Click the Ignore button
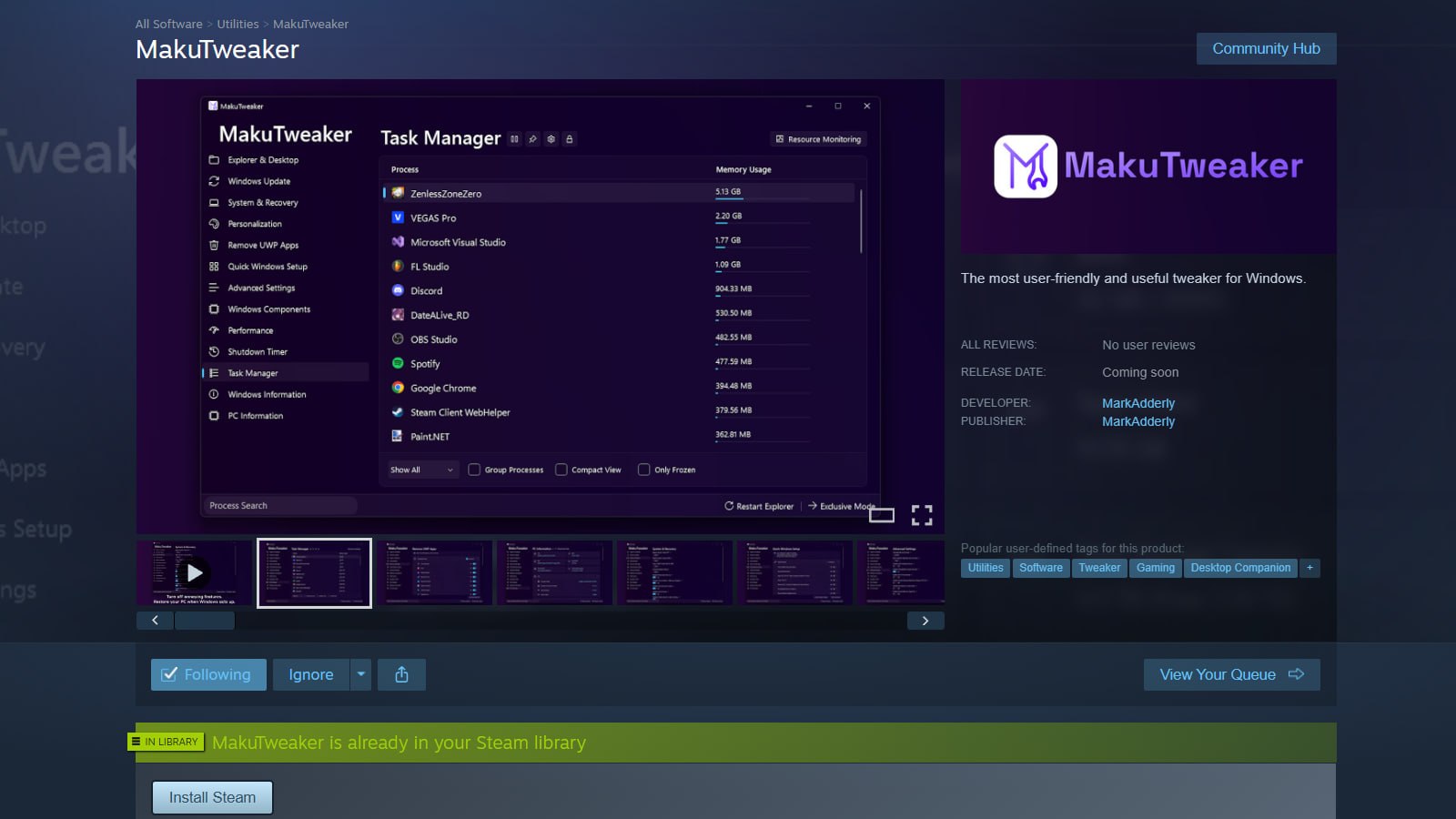 point(311,674)
